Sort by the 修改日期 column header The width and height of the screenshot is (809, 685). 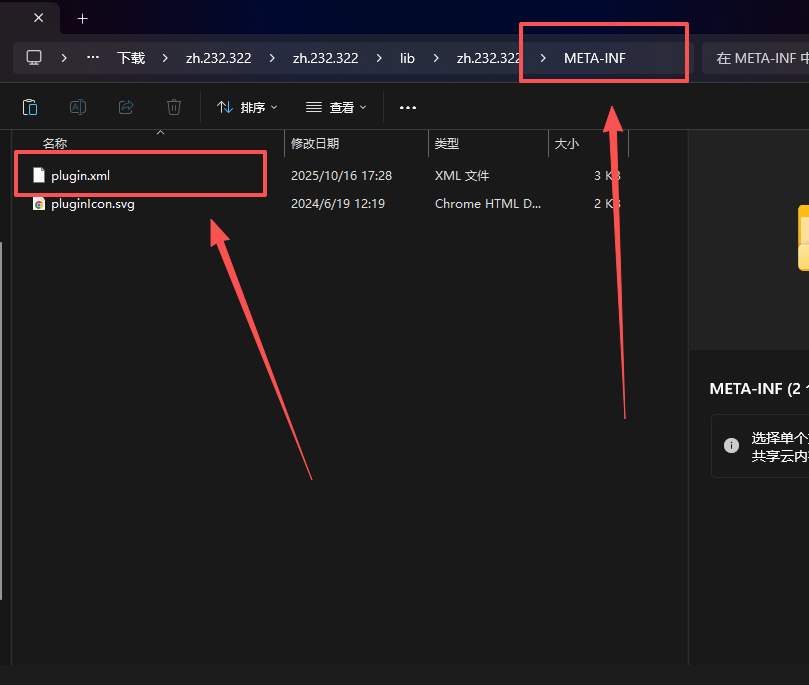pos(315,144)
